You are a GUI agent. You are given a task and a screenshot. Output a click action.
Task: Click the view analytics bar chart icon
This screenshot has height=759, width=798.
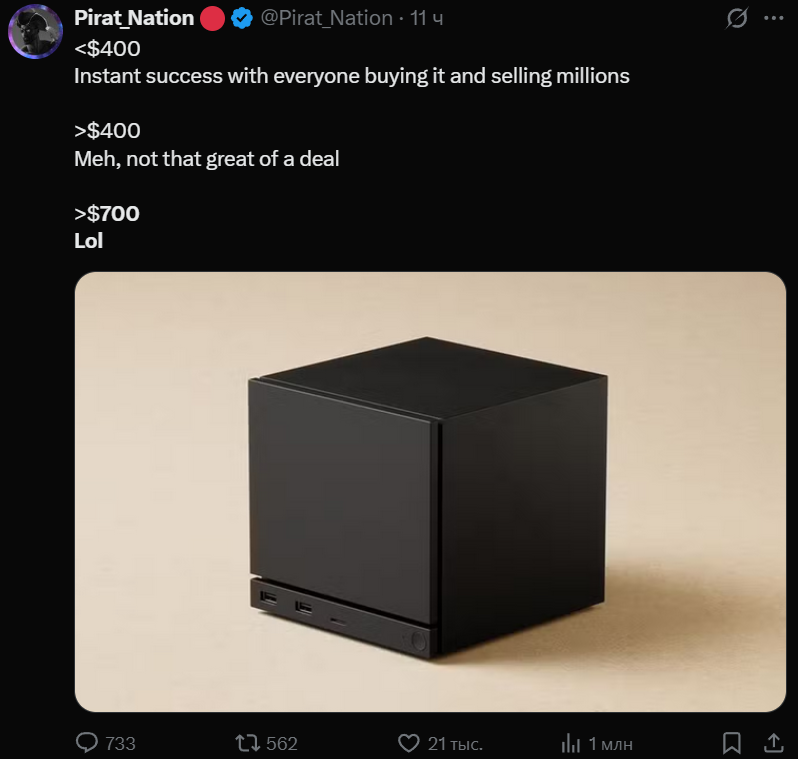pyautogui.click(x=571, y=743)
